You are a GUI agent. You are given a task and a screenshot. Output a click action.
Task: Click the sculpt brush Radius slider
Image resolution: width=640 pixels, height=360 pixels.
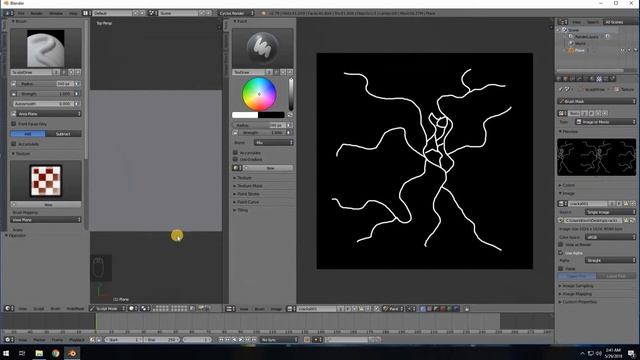(46, 84)
